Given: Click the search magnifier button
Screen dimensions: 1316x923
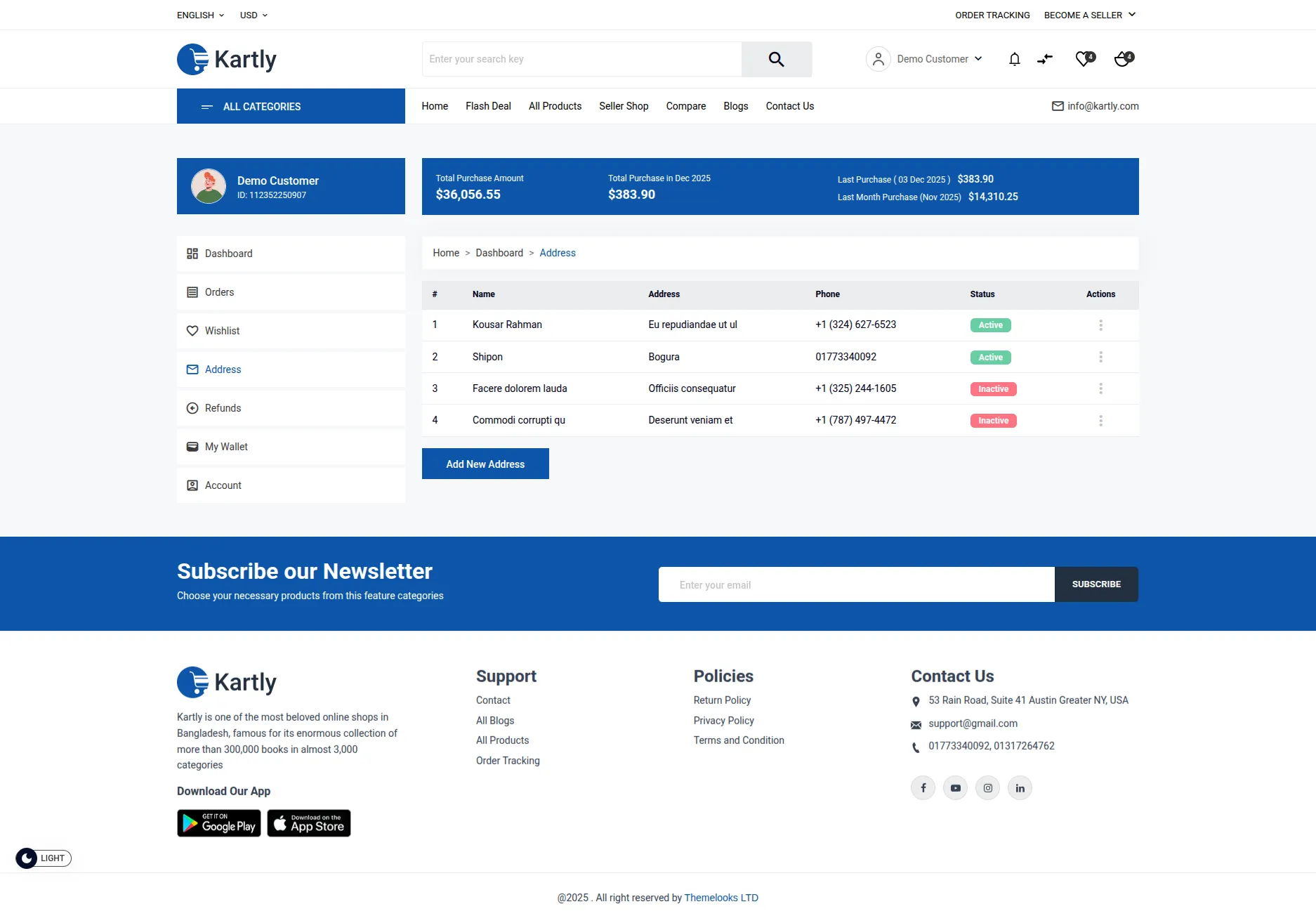Looking at the screenshot, I should pyautogui.click(x=776, y=59).
